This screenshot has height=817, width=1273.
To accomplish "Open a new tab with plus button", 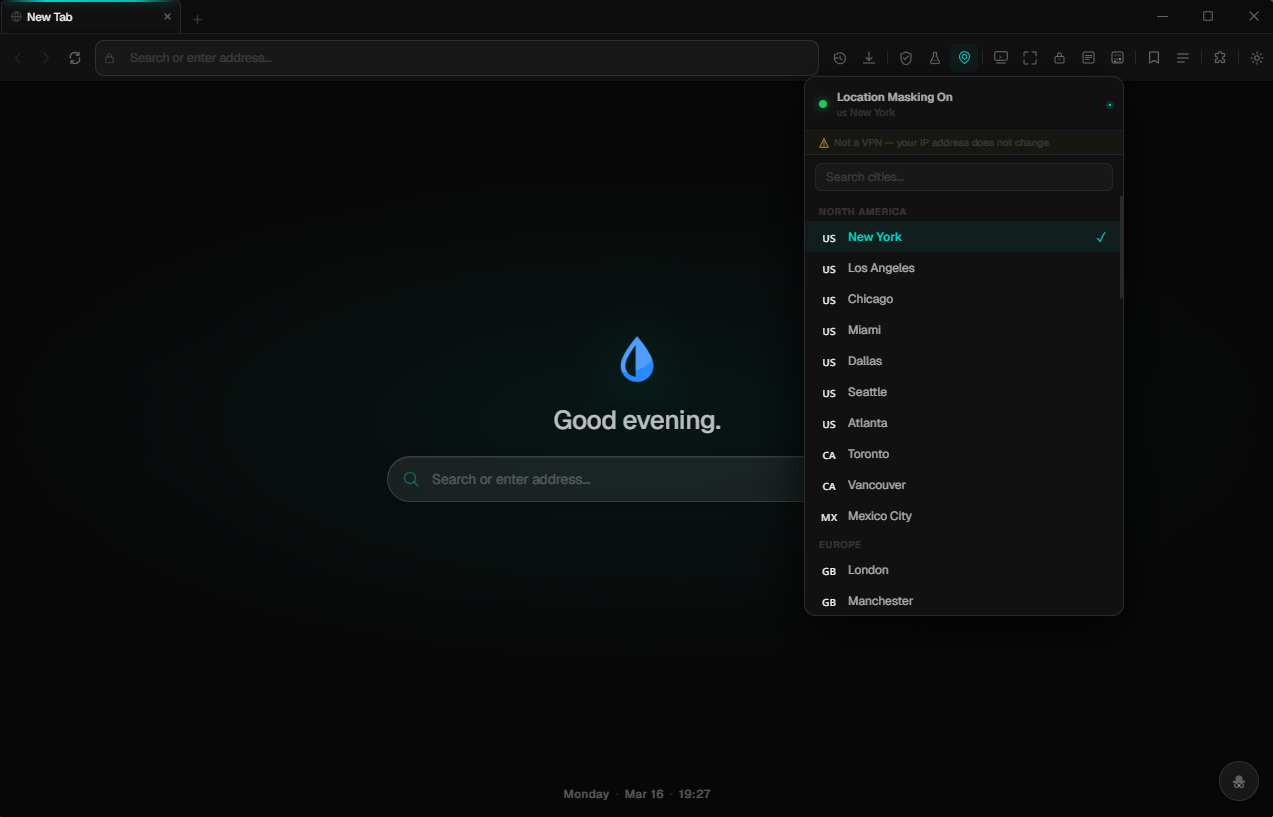I will click(x=197, y=18).
